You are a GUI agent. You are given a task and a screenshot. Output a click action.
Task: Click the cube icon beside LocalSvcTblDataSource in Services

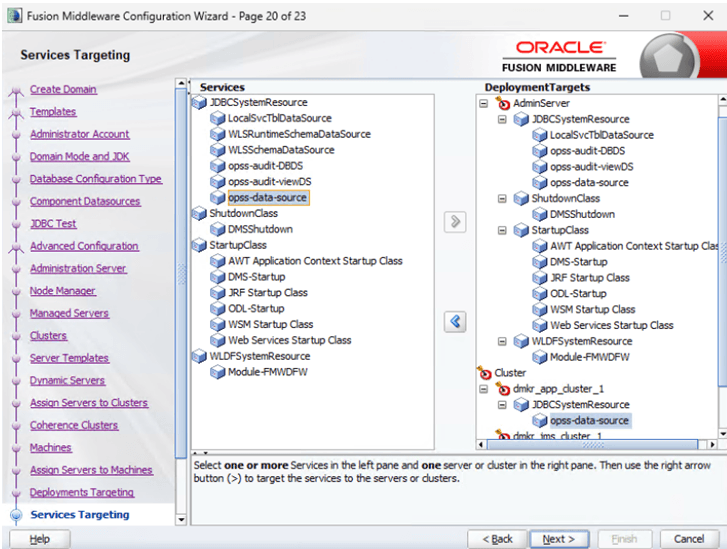coord(217,119)
